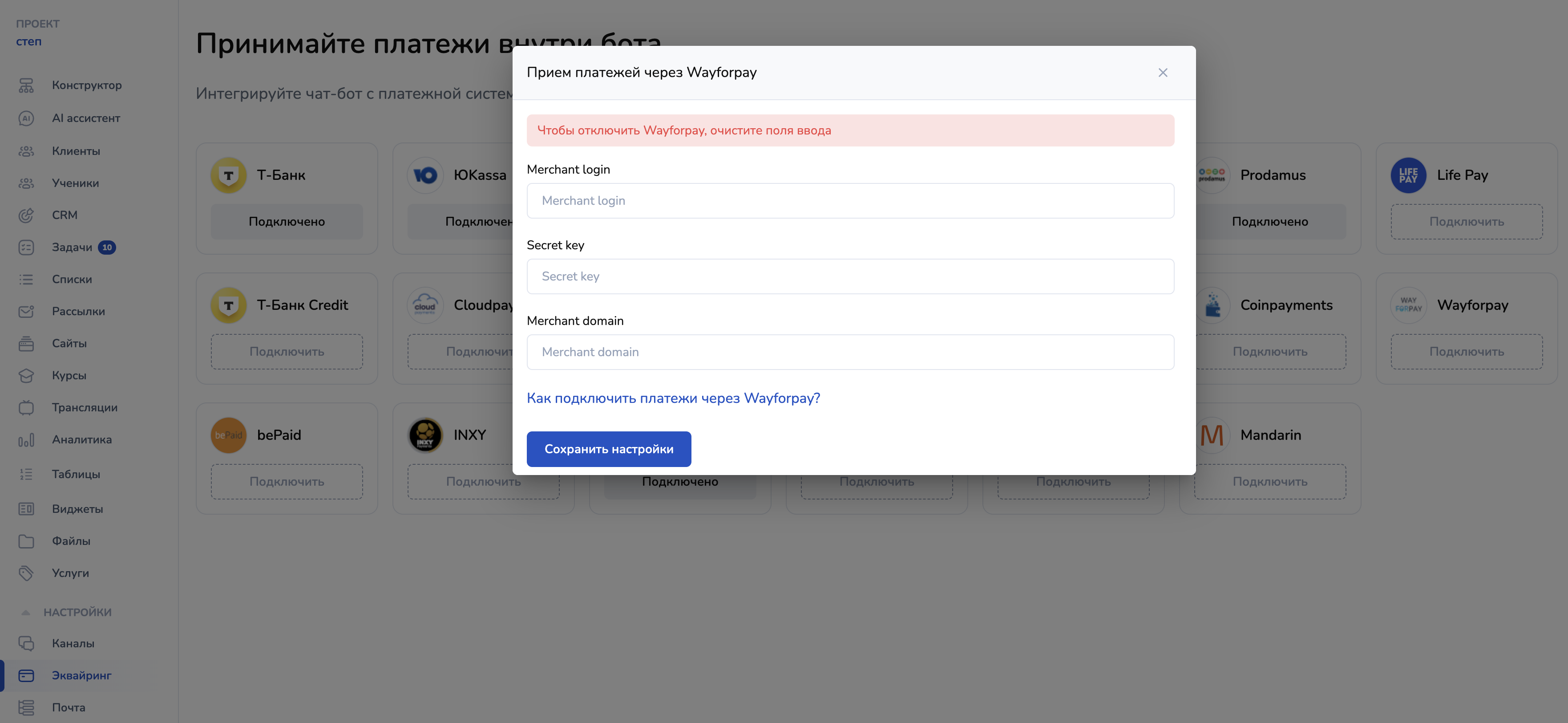Click the Life Pay logo icon
This screenshot has height=723, width=1568.
pyautogui.click(x=1408, y=175)
